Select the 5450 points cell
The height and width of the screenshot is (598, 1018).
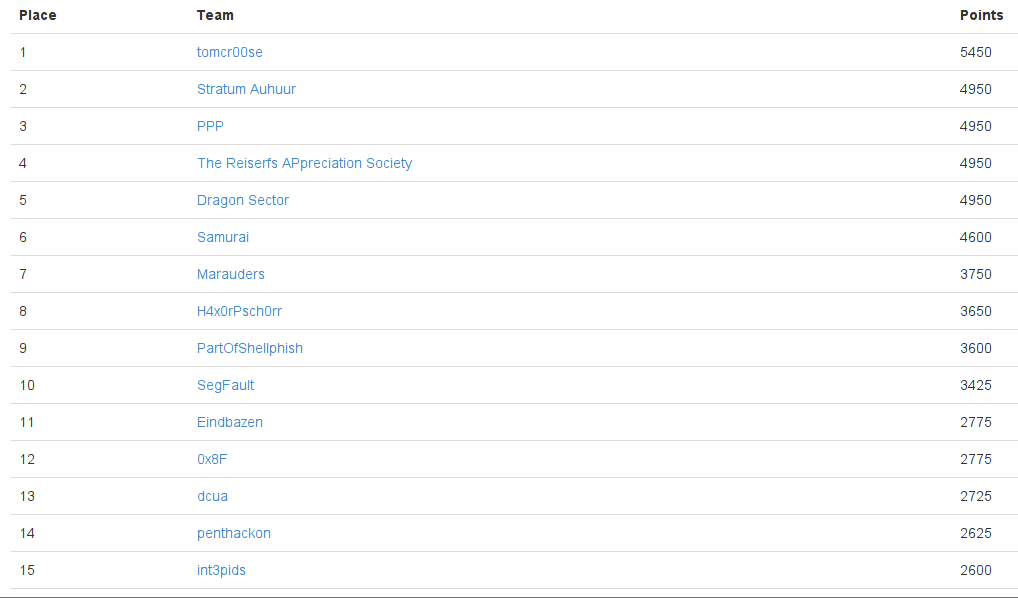(x=976, y=52)
